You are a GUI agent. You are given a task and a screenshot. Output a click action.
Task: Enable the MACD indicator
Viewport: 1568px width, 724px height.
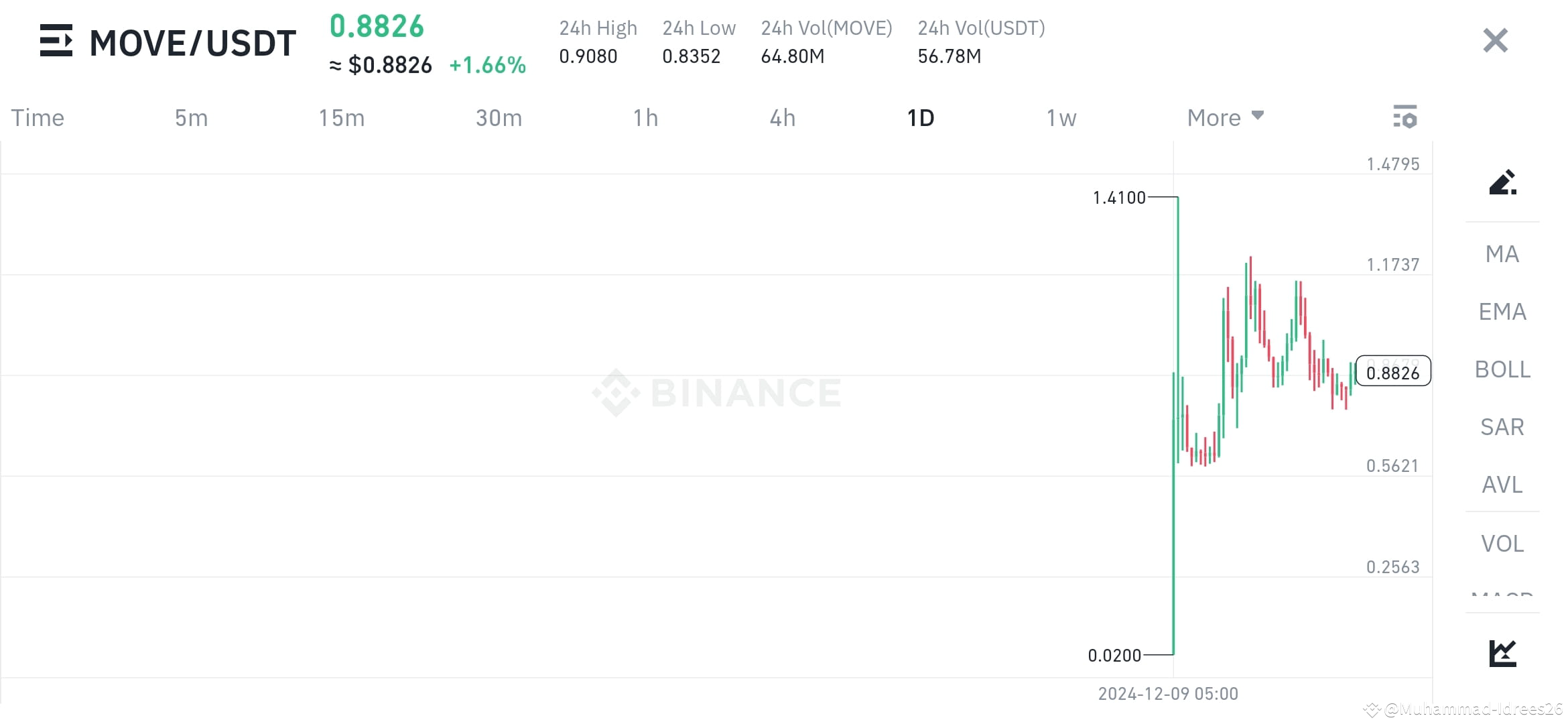pos(1502,597)
